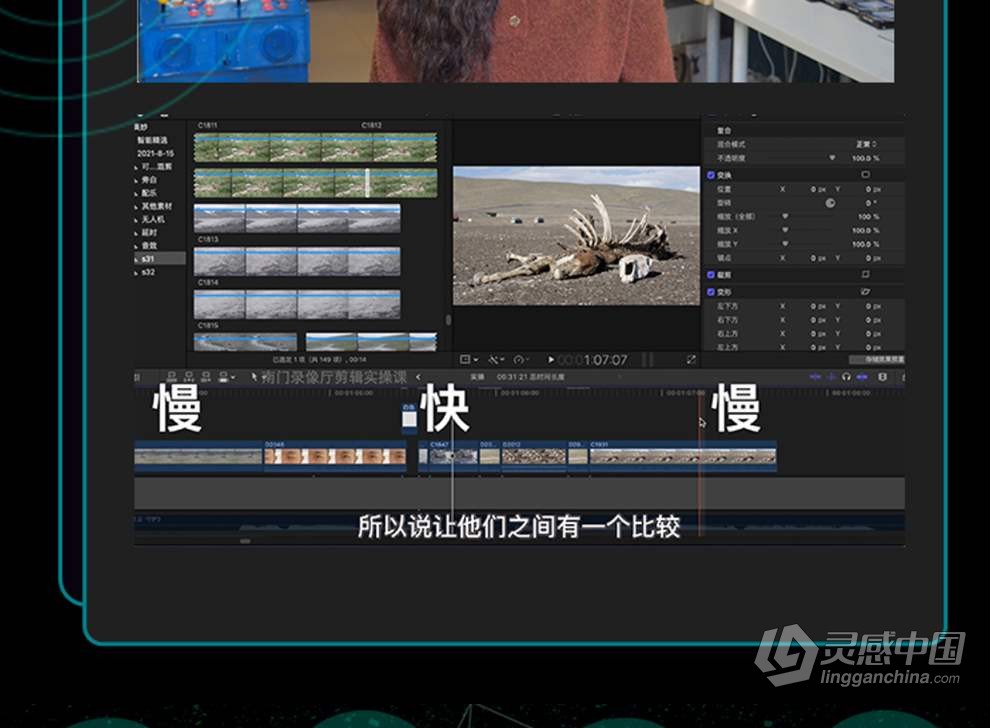The width and height of the screenshot is (990, 728).
Task: Click the position X value field
Action: 818,189
